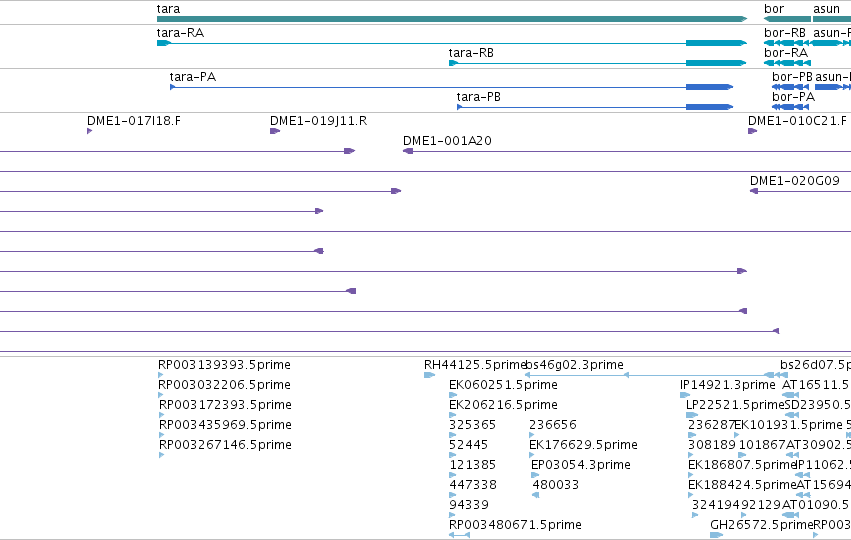
Task: Click the 236656 feature label
Action: tap(552, 424)
